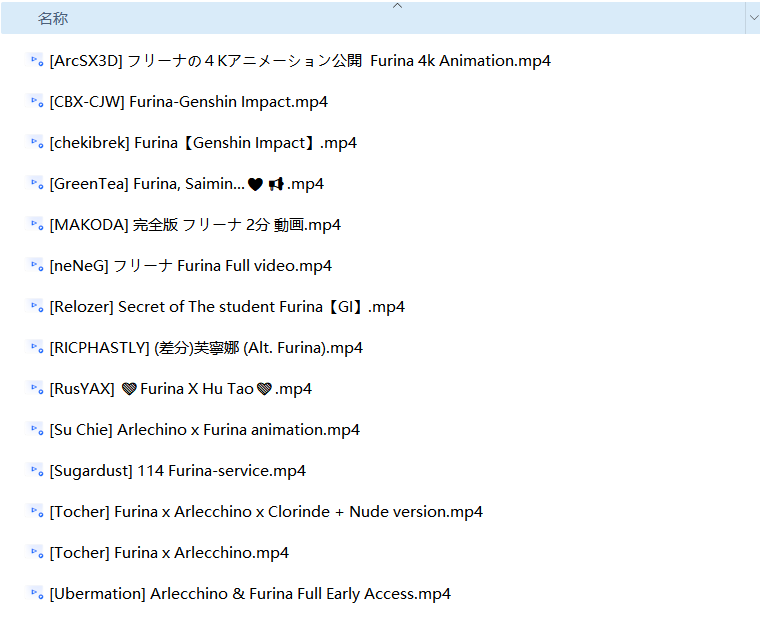Select Ubermation Arlecchino & Furina Full Early Access
The width and height of the screenshot is (760, 620).
point(250,594)
